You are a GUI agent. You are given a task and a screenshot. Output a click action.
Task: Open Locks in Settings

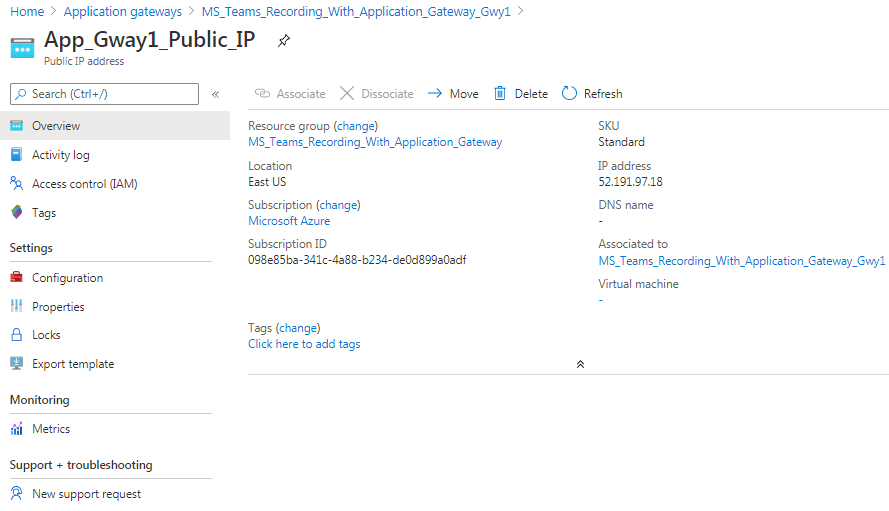pyautogui.click(x=46, y=335)
